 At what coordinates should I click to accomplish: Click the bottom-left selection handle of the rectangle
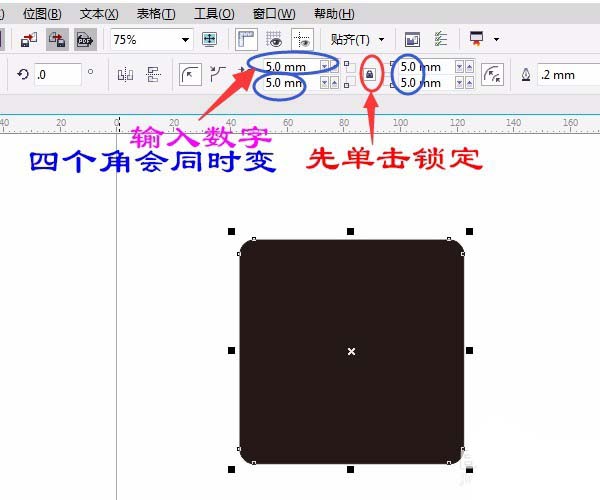tap(232, 469)
